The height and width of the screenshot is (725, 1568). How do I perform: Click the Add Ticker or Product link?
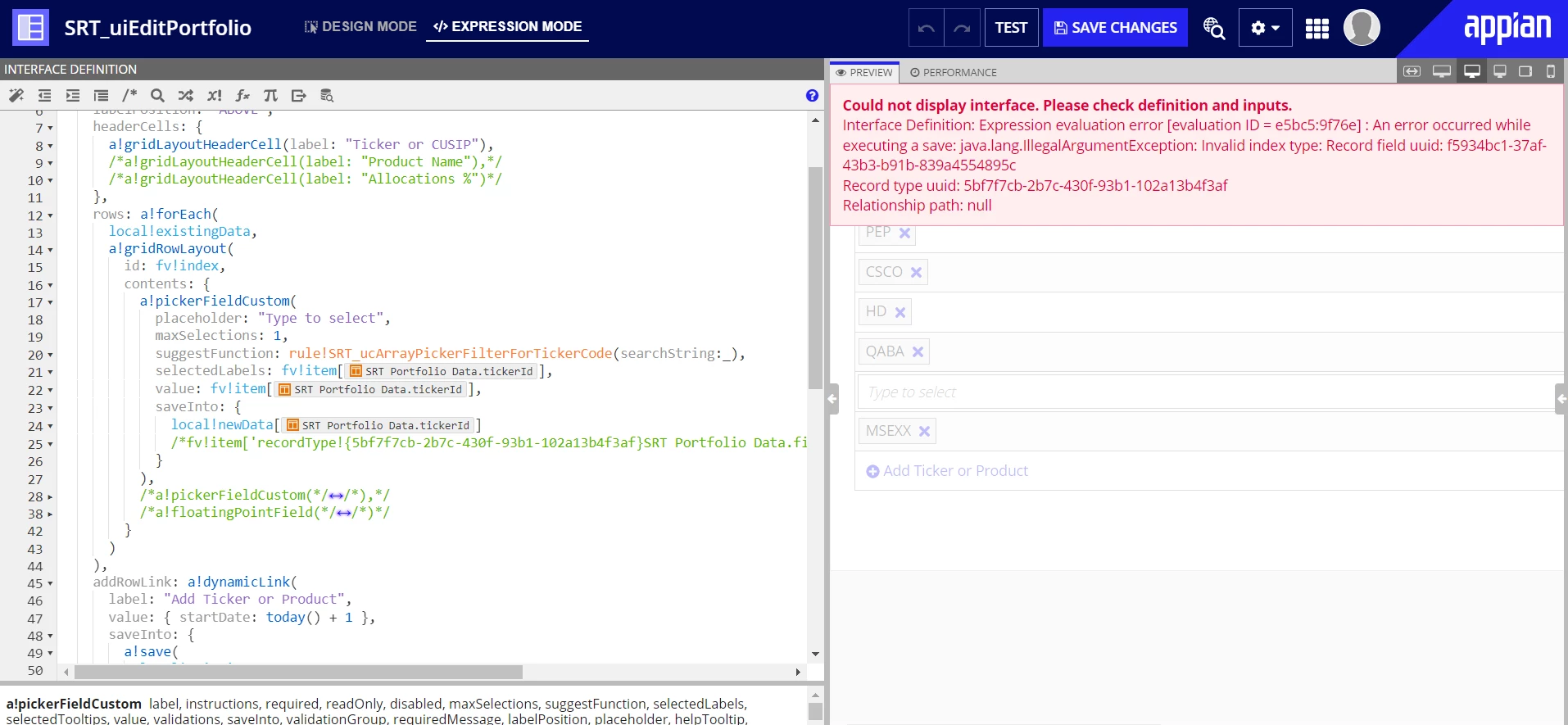tap(947, 471)
